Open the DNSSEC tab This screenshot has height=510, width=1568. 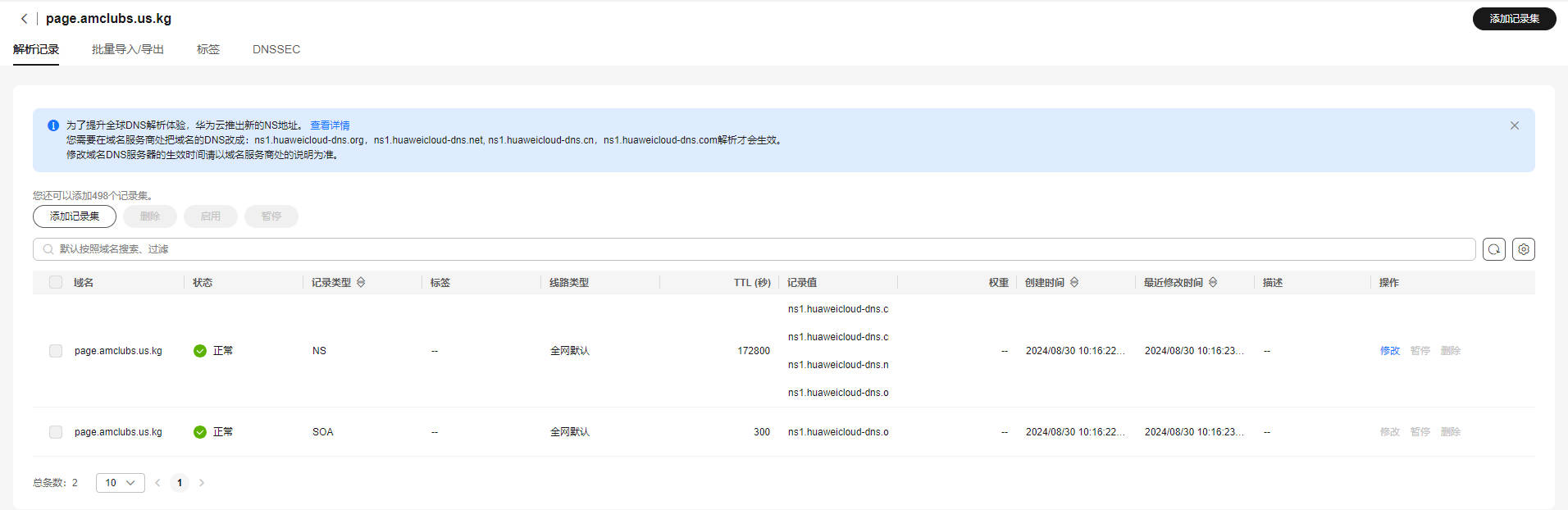(x=276, y=49)
